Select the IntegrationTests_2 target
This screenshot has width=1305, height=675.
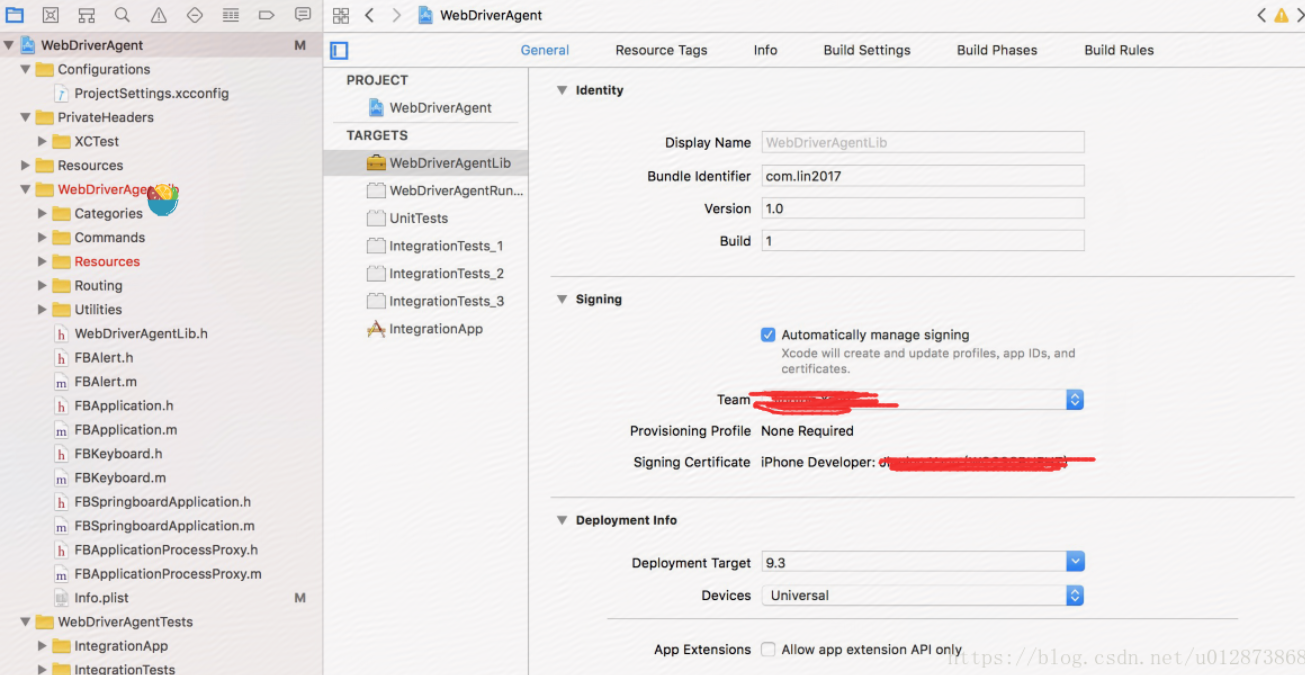click(435, 273)
